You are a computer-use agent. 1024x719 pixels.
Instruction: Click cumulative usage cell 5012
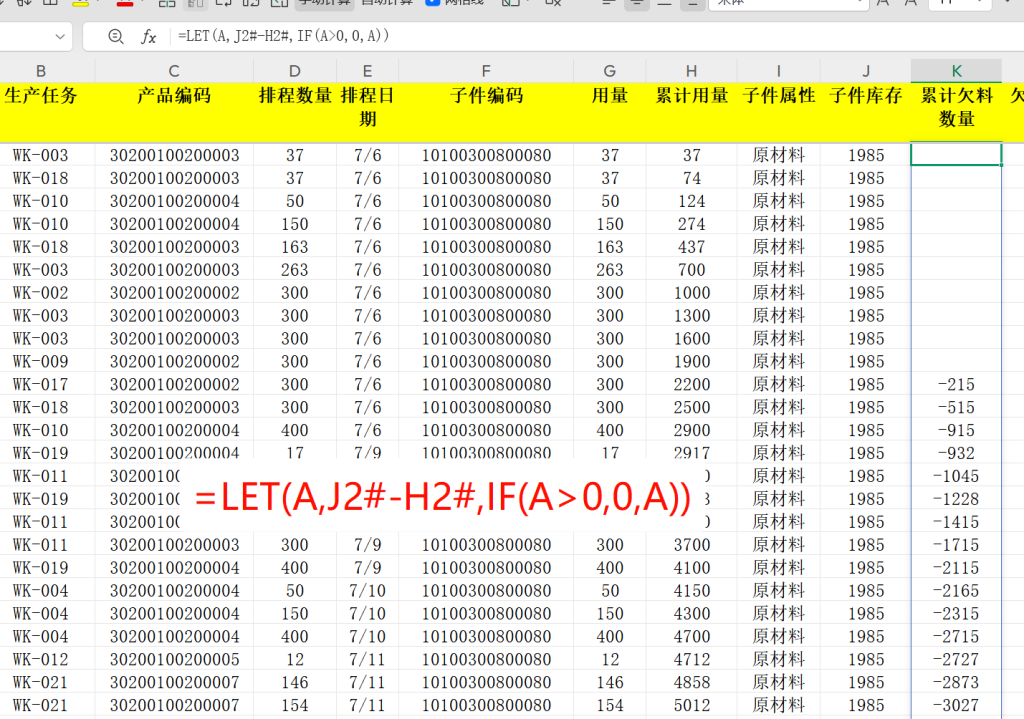click(692, 704)
